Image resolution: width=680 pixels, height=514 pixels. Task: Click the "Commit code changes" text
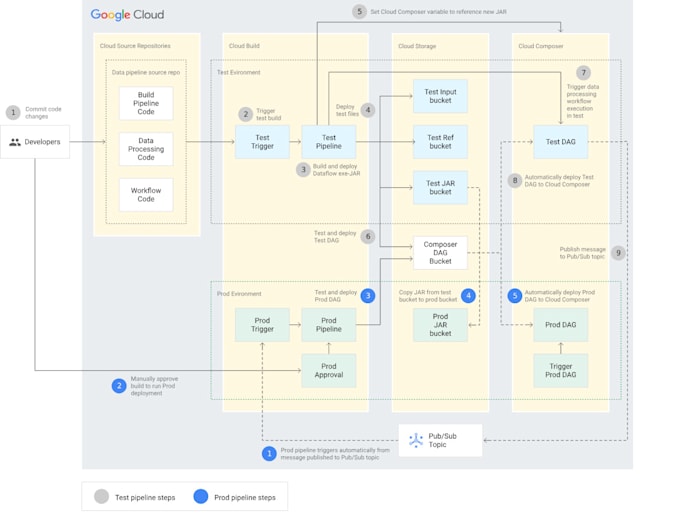pyautogui.click(x=43, y=113)
